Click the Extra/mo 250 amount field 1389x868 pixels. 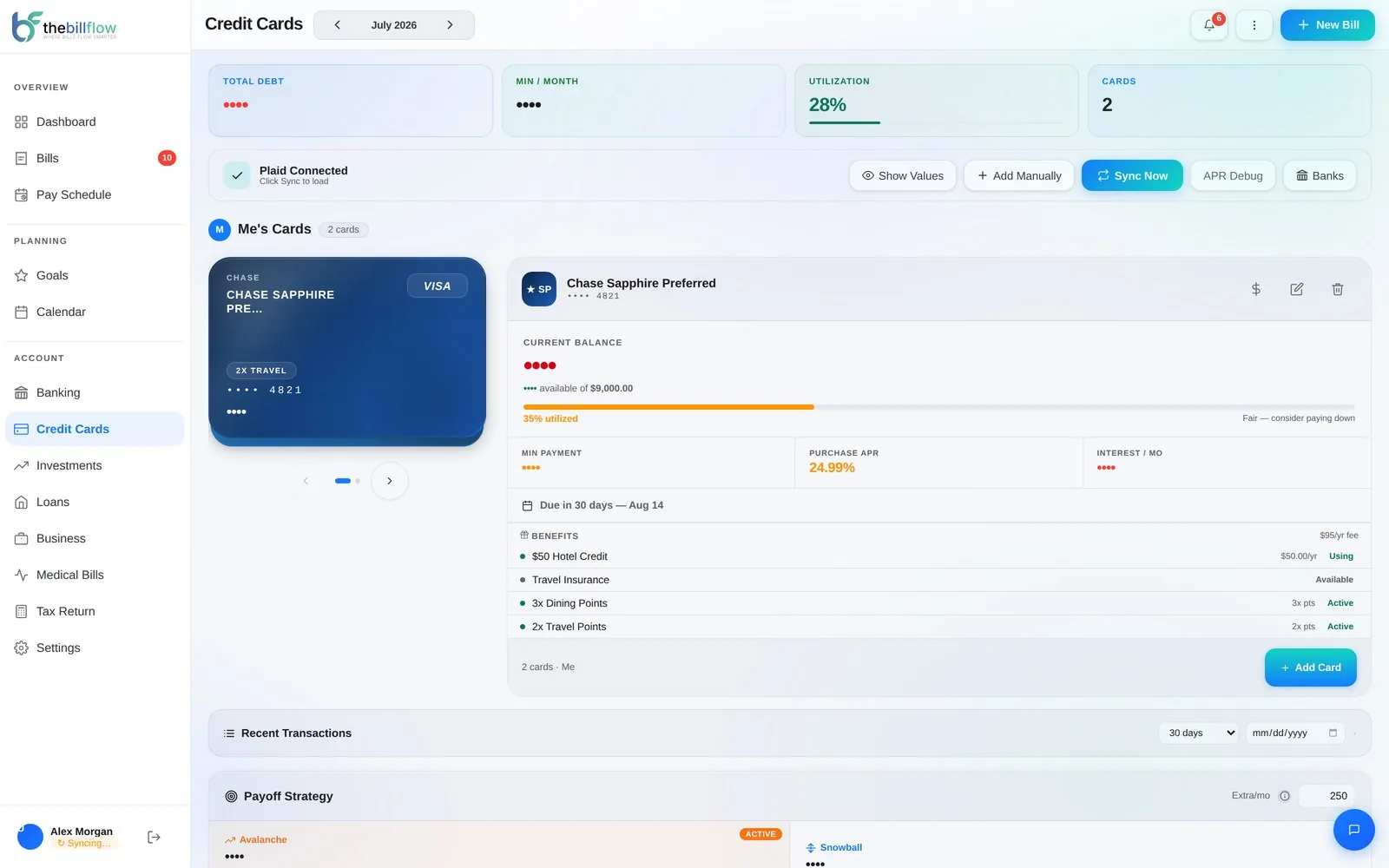[x=1327, y=796]
